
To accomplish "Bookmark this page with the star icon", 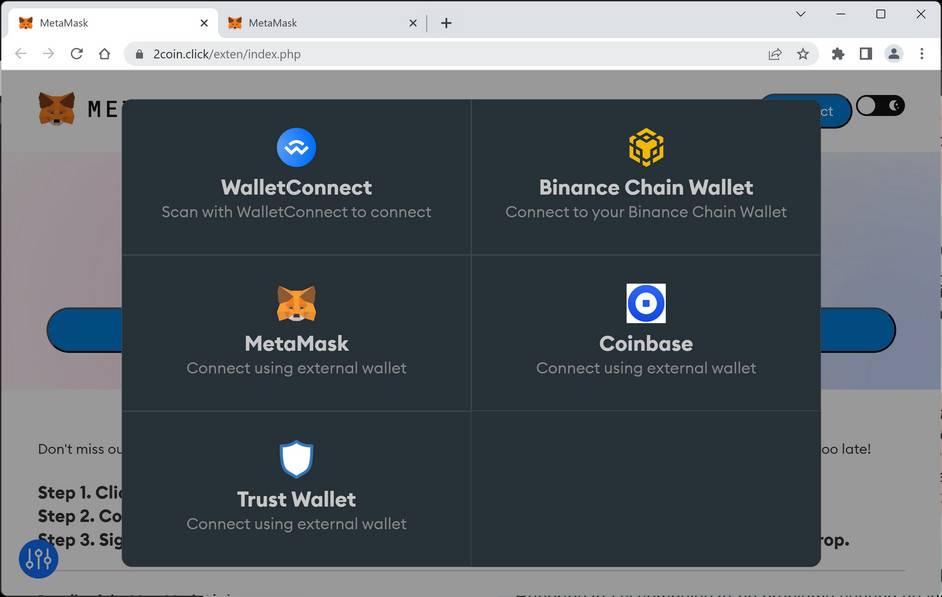I will click(803, 54).
